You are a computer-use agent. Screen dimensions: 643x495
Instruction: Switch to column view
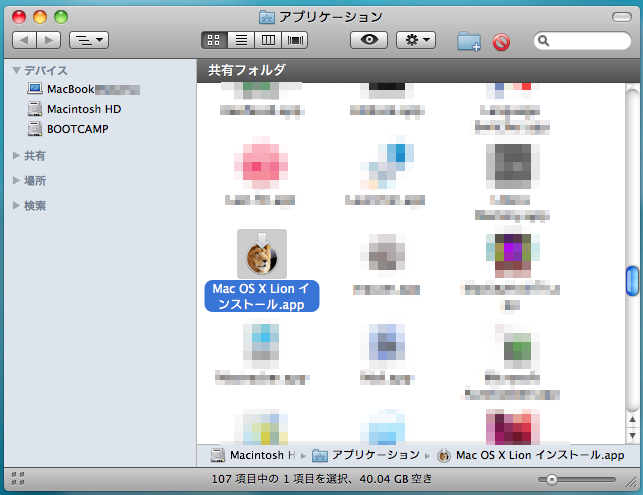pyautogui.click(x=268, y=40)
